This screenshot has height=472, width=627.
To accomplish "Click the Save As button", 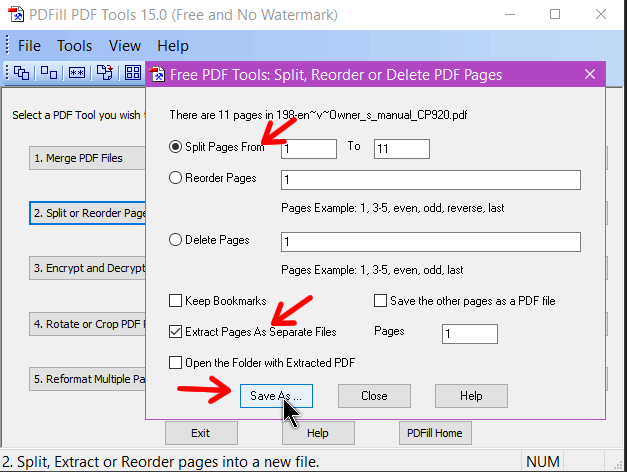I will (x=276, y=396).
